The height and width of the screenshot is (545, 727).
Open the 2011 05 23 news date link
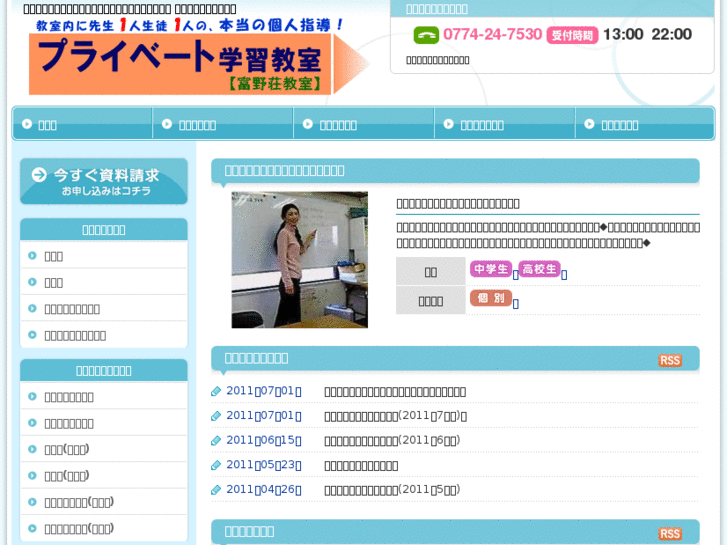coord(264,465)
